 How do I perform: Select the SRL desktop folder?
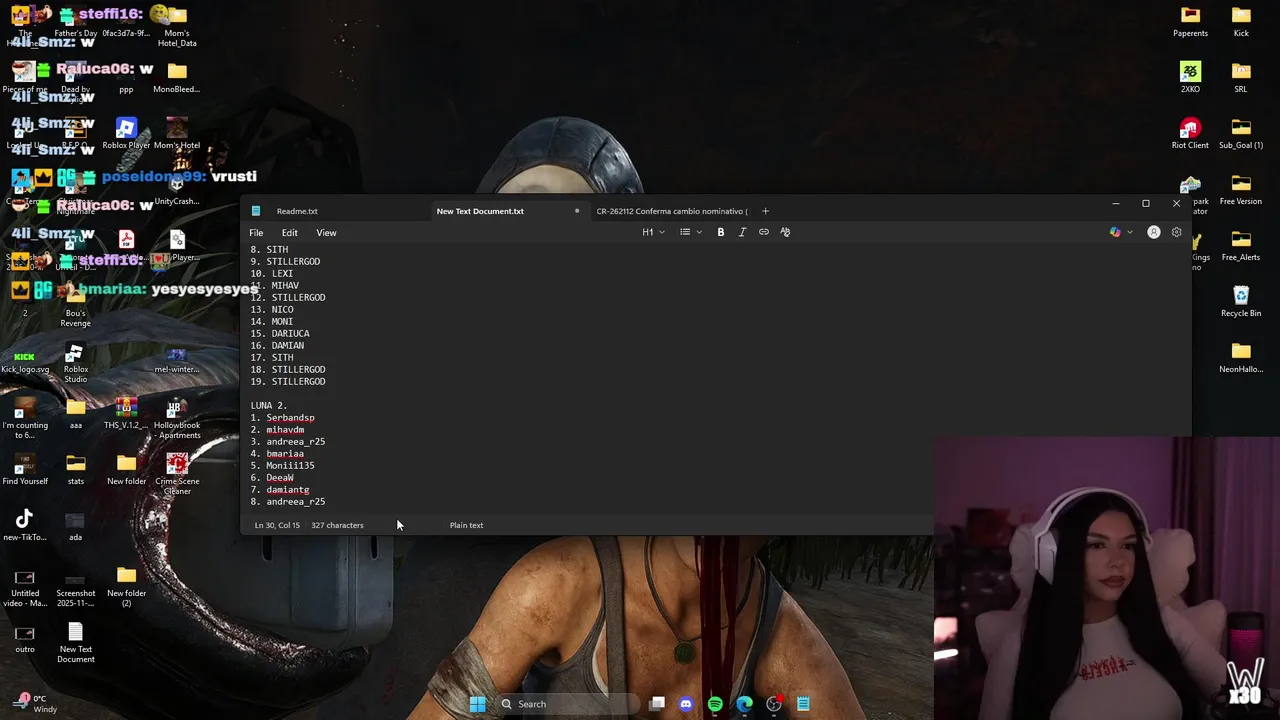point(1241,78)
